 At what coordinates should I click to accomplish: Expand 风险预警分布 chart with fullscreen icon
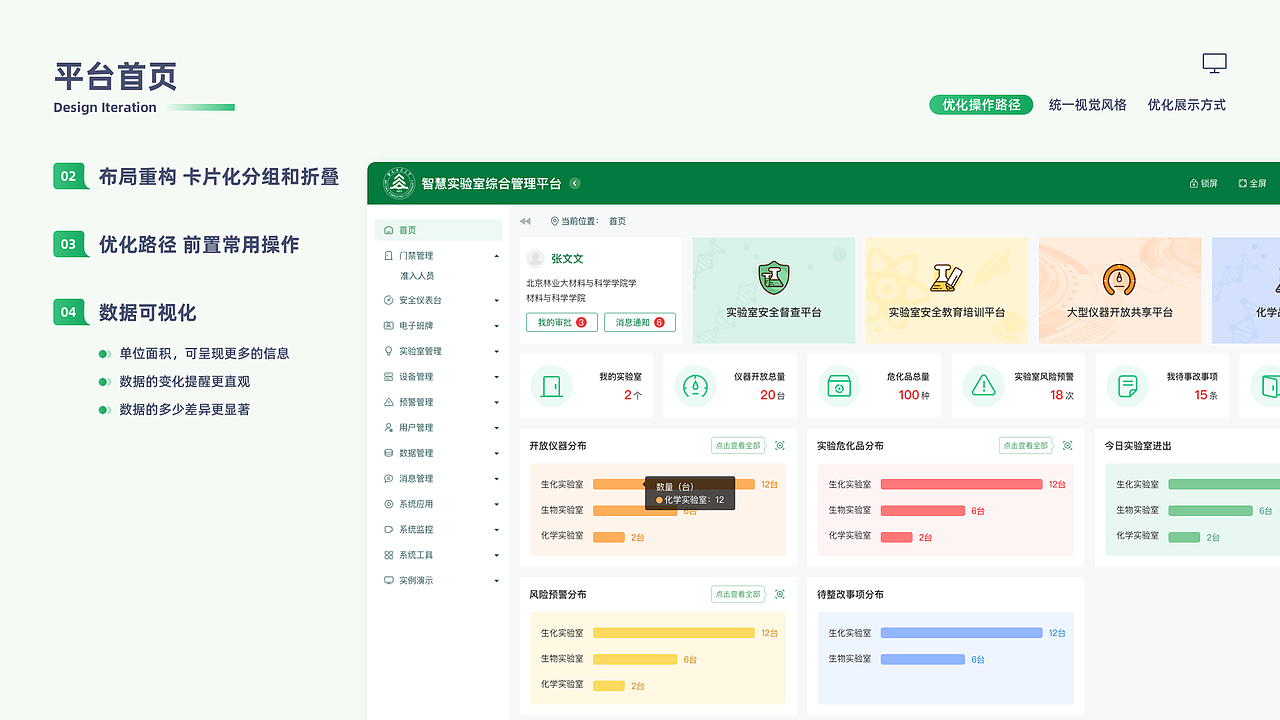780,594
